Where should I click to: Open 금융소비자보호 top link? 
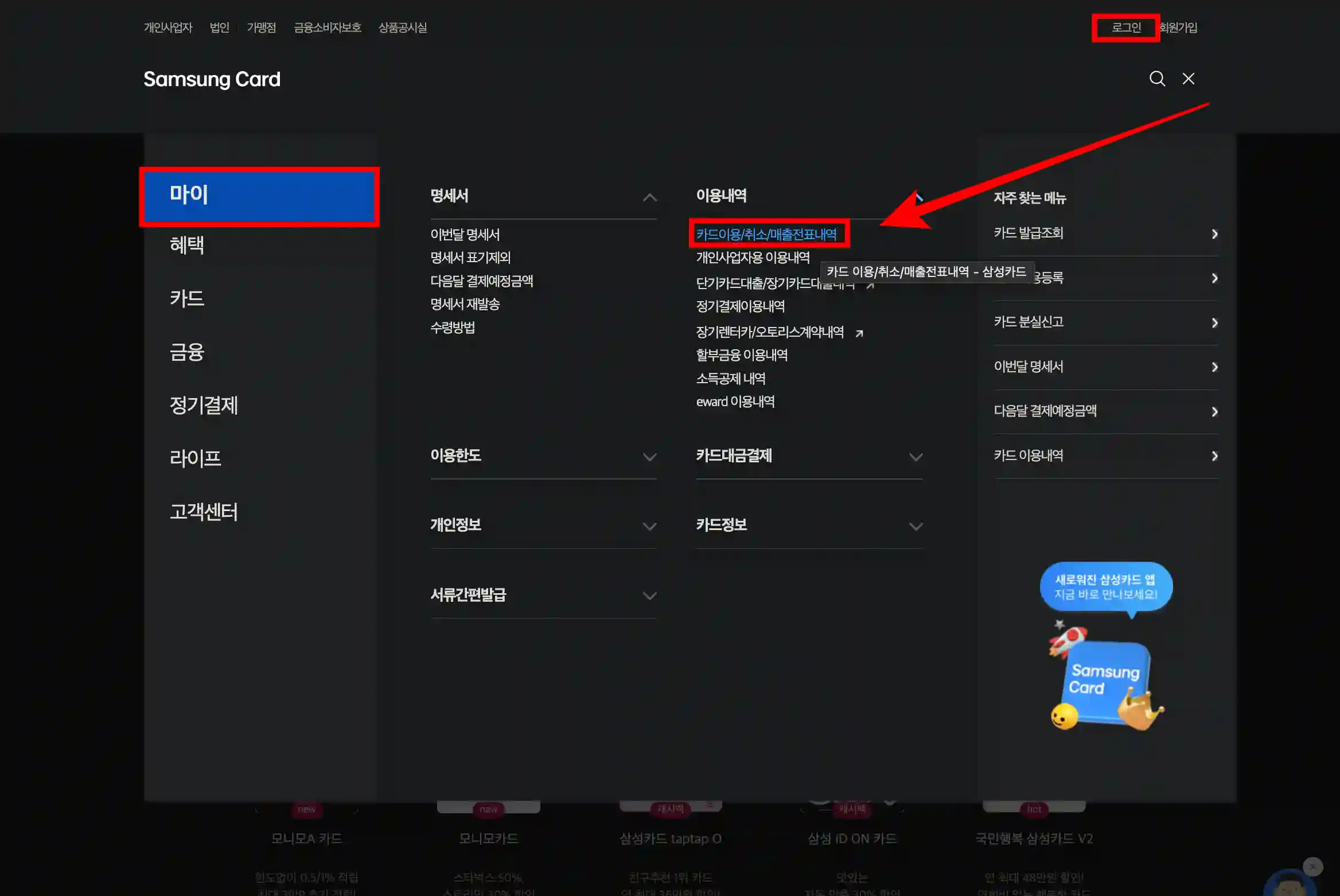tap(328, 28)
